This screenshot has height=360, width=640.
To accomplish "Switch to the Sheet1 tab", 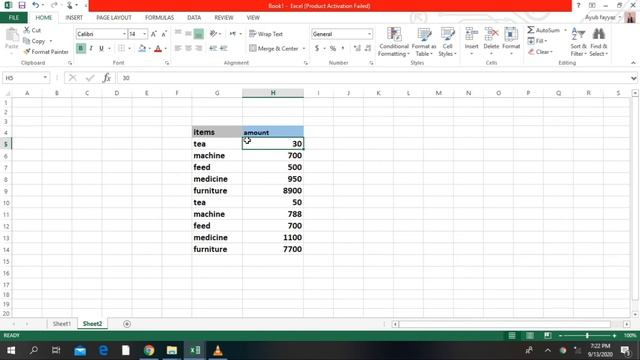I will [62, 324].
